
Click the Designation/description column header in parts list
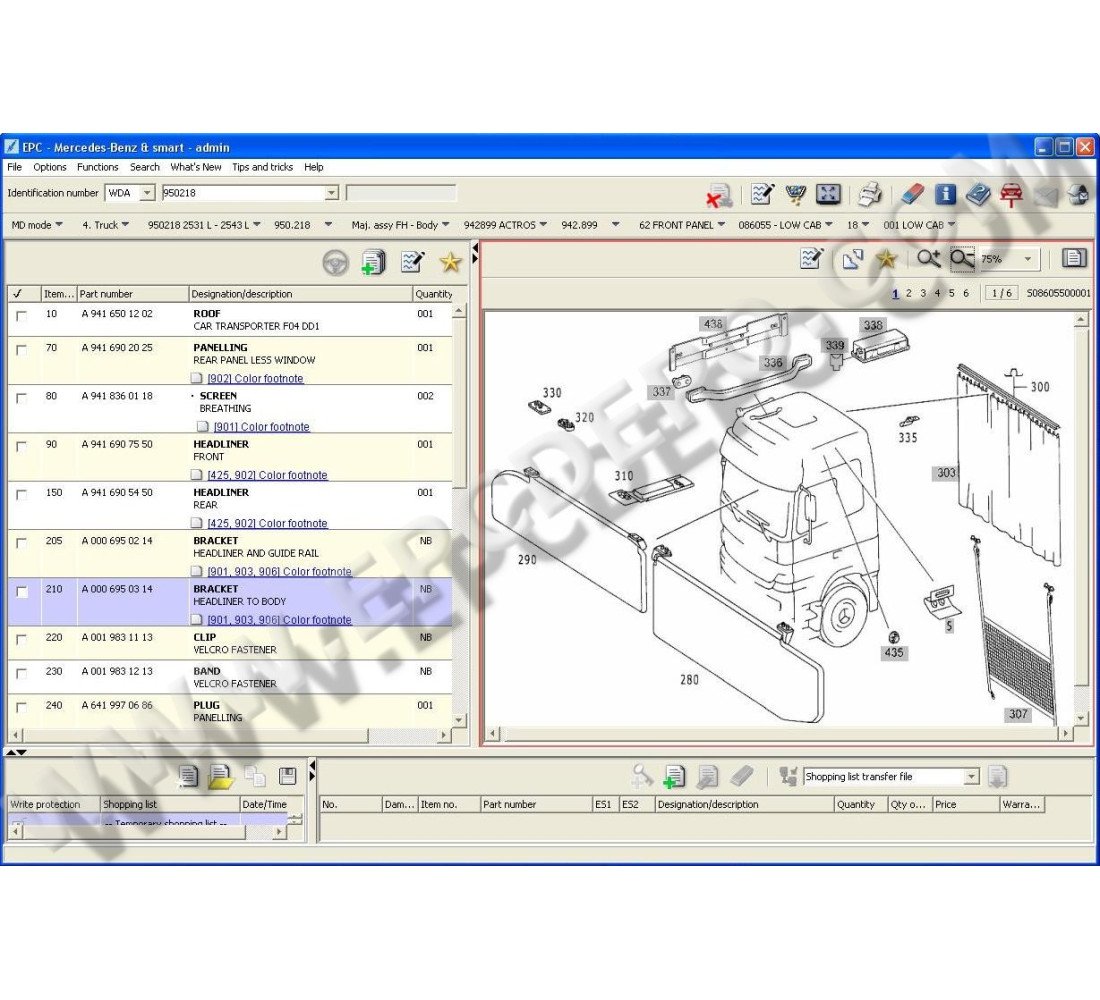coord(300,294)
